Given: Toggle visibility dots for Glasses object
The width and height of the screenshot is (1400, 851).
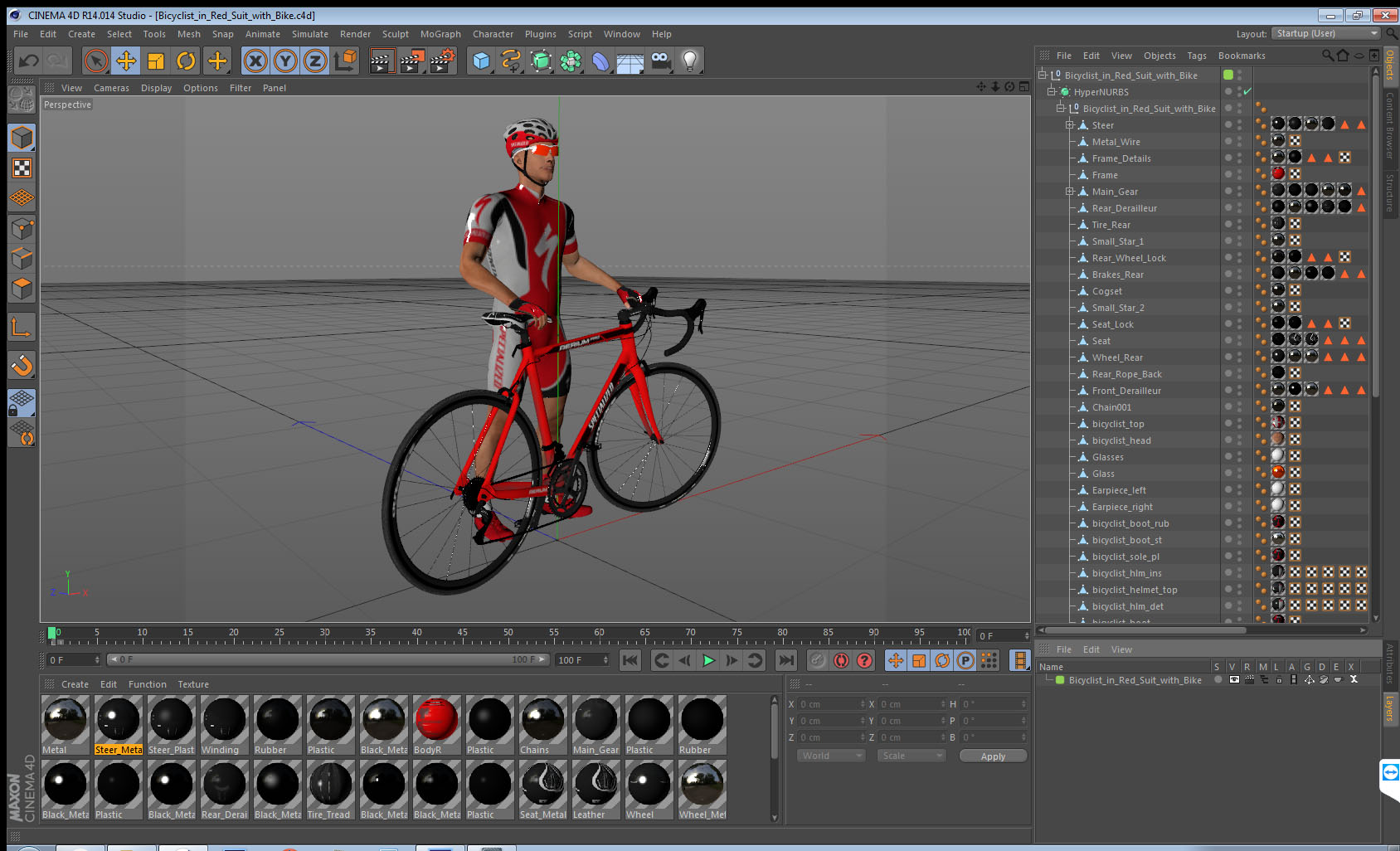Looking at the screenshot, I should pos(1240,457).
